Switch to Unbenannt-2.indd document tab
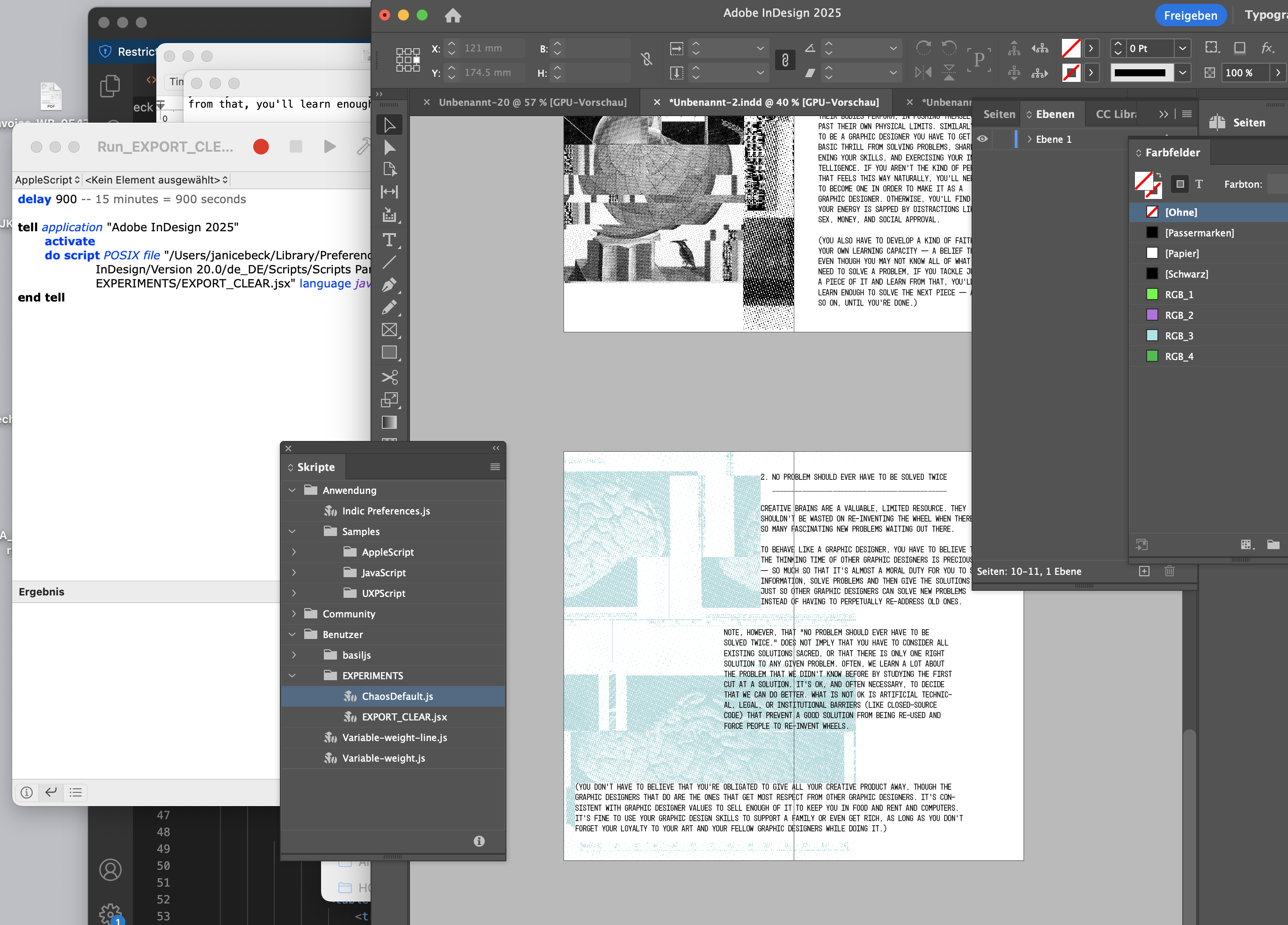This screenshot has height=925, width=1288. click(774, 102)
